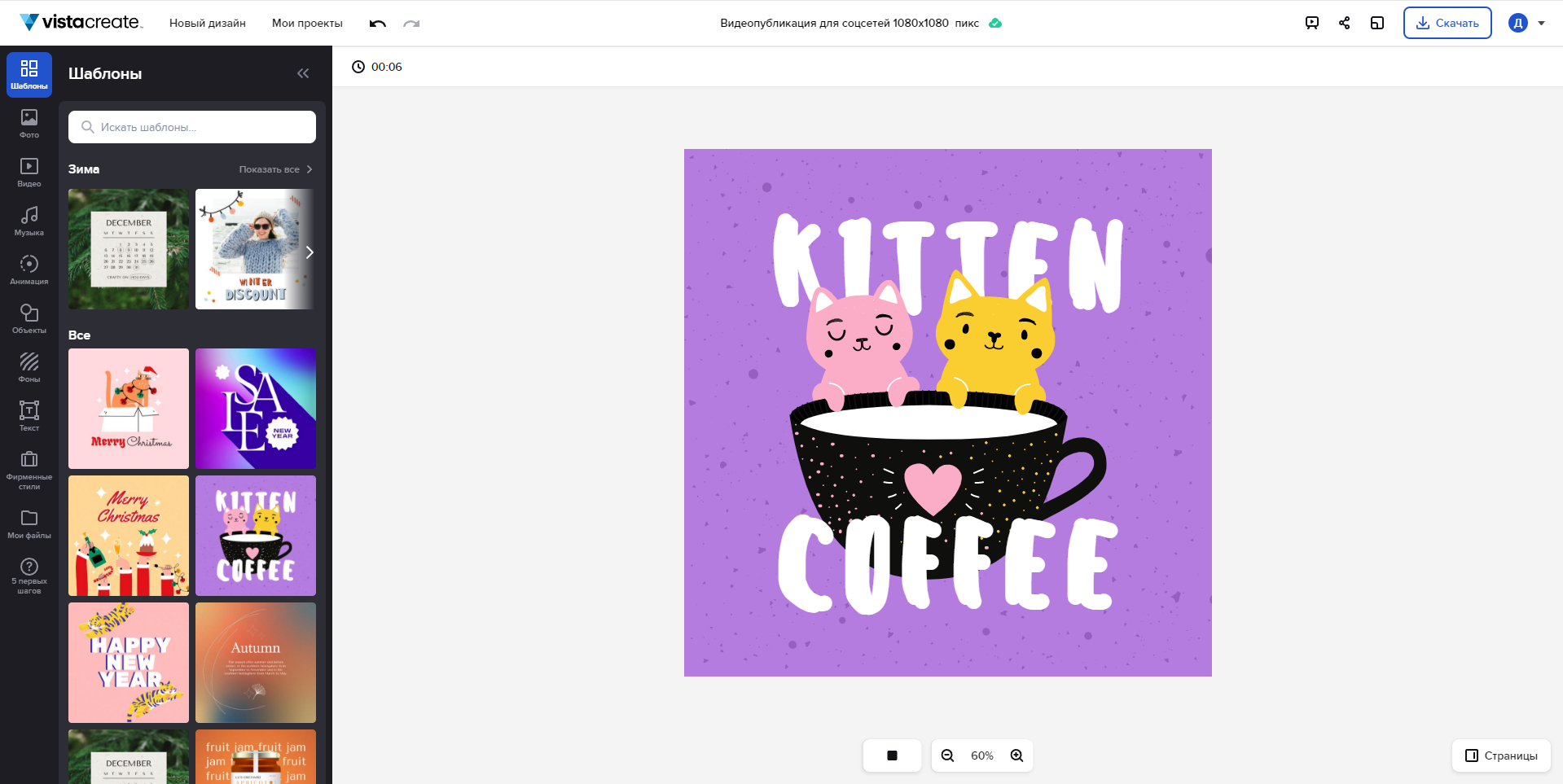Open the Фото sidebar section
The image size is (1563, 784).
[29, 124]
